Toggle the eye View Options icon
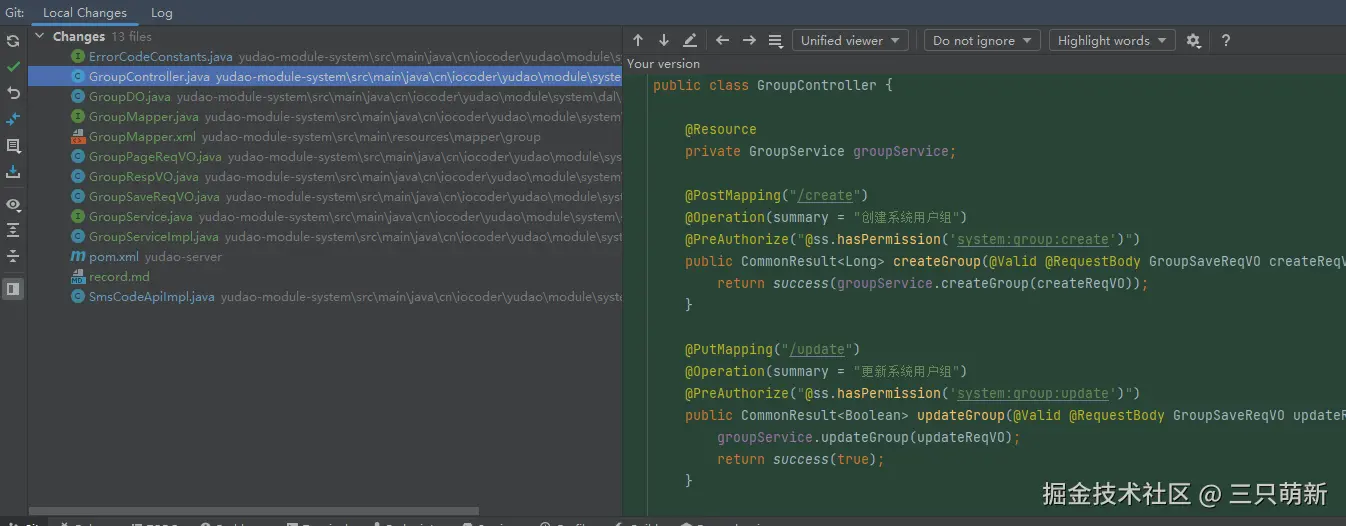Viewport: 1346px width, 526px height. (x=13, y=204)
